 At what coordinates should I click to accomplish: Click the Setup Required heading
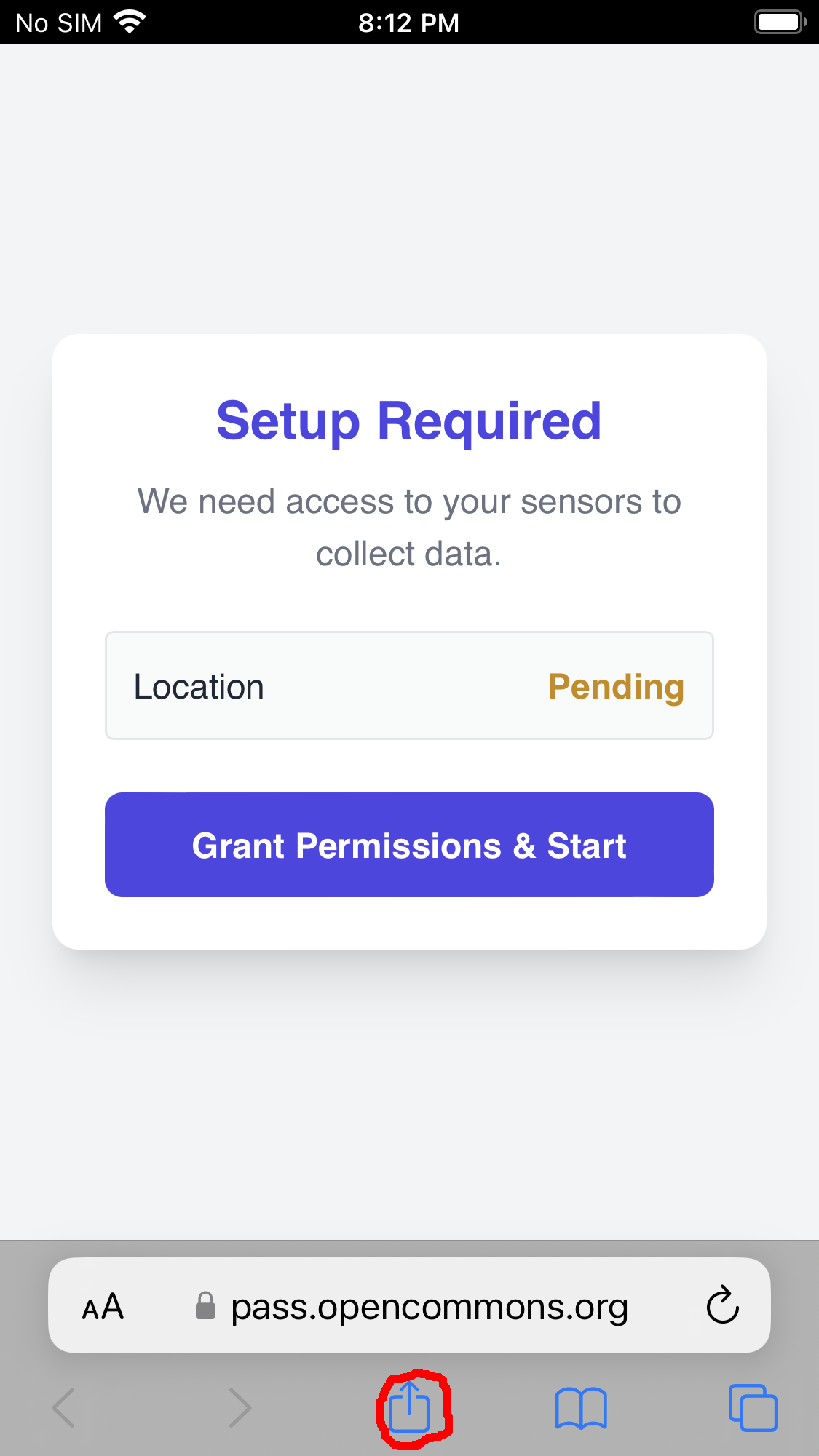pyautogui.click(x=409, y=421)
